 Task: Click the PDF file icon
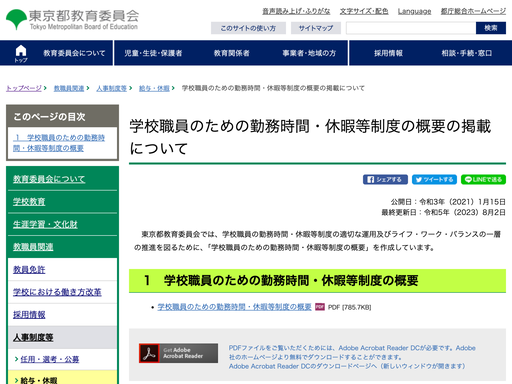[x=320, y=307]
